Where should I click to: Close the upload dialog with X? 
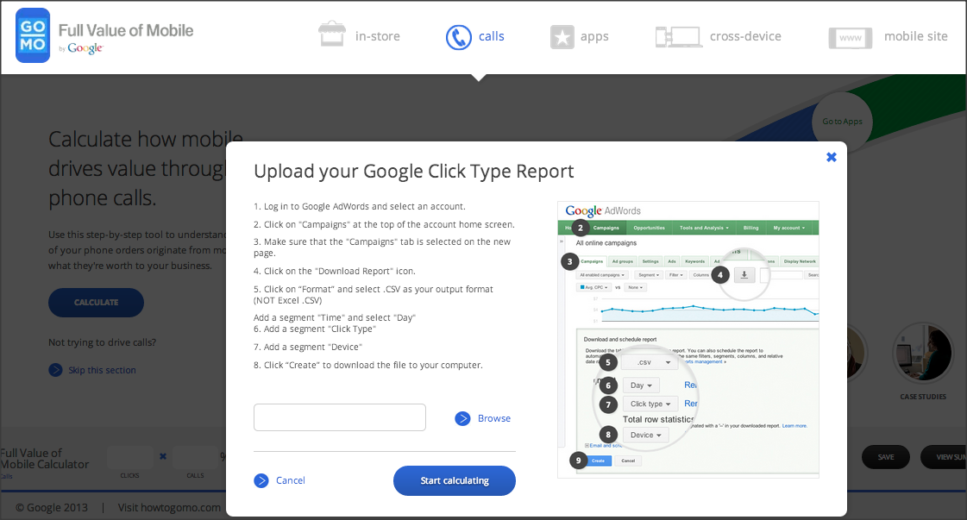831,157
